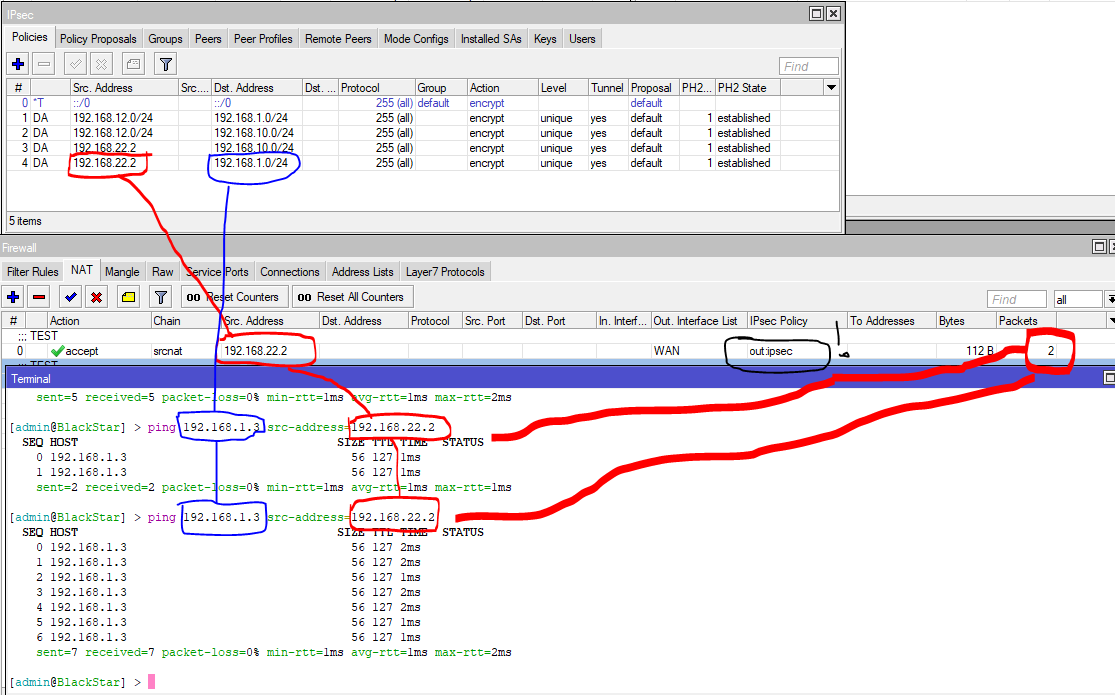Open Layer7 Protocols tab
This screenshot has width=1115, height=695.
click(x=445, y=272)
